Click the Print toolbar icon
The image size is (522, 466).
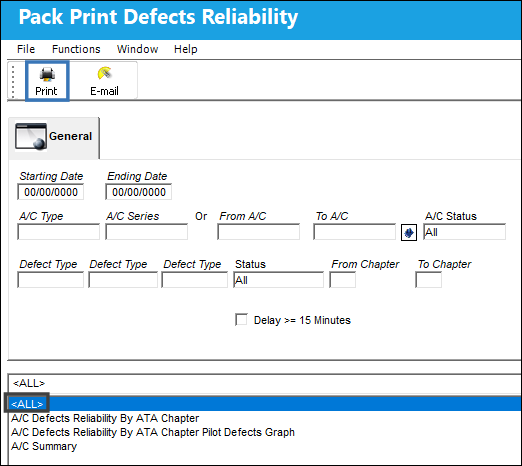(47, 81)
